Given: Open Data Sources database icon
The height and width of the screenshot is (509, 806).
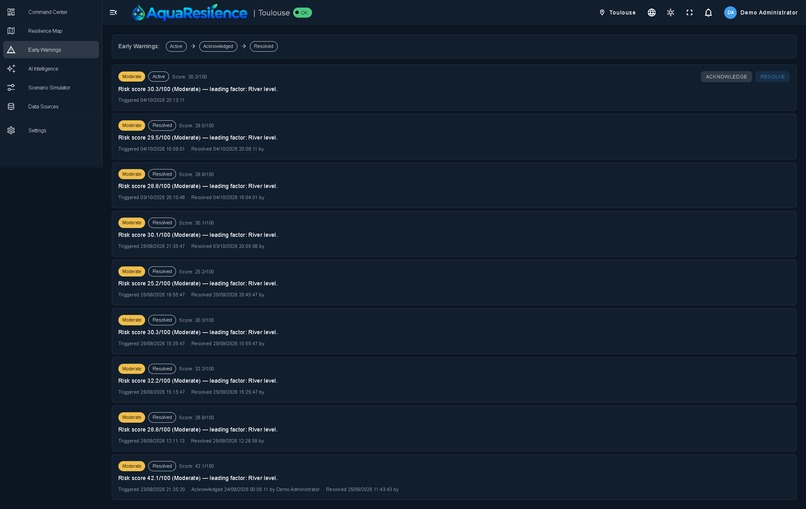Looking at the screenshot, I should click(x=11, y=106).
